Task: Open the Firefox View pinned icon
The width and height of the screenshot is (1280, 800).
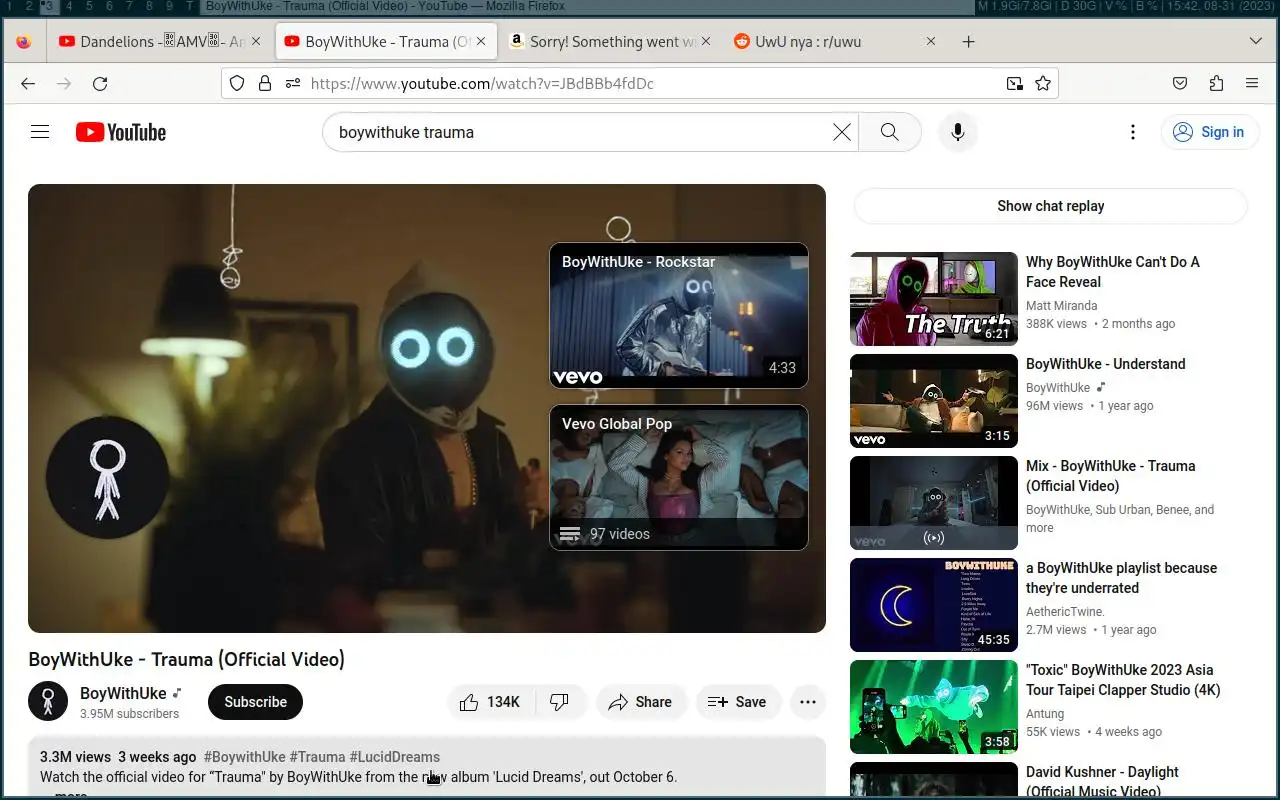Action: point(24,42)
